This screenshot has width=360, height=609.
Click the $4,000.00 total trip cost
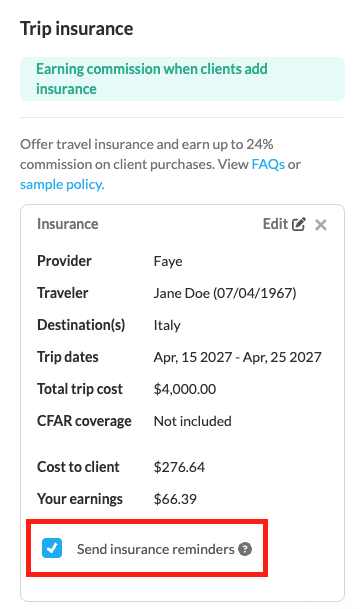(x=185, y=389)
